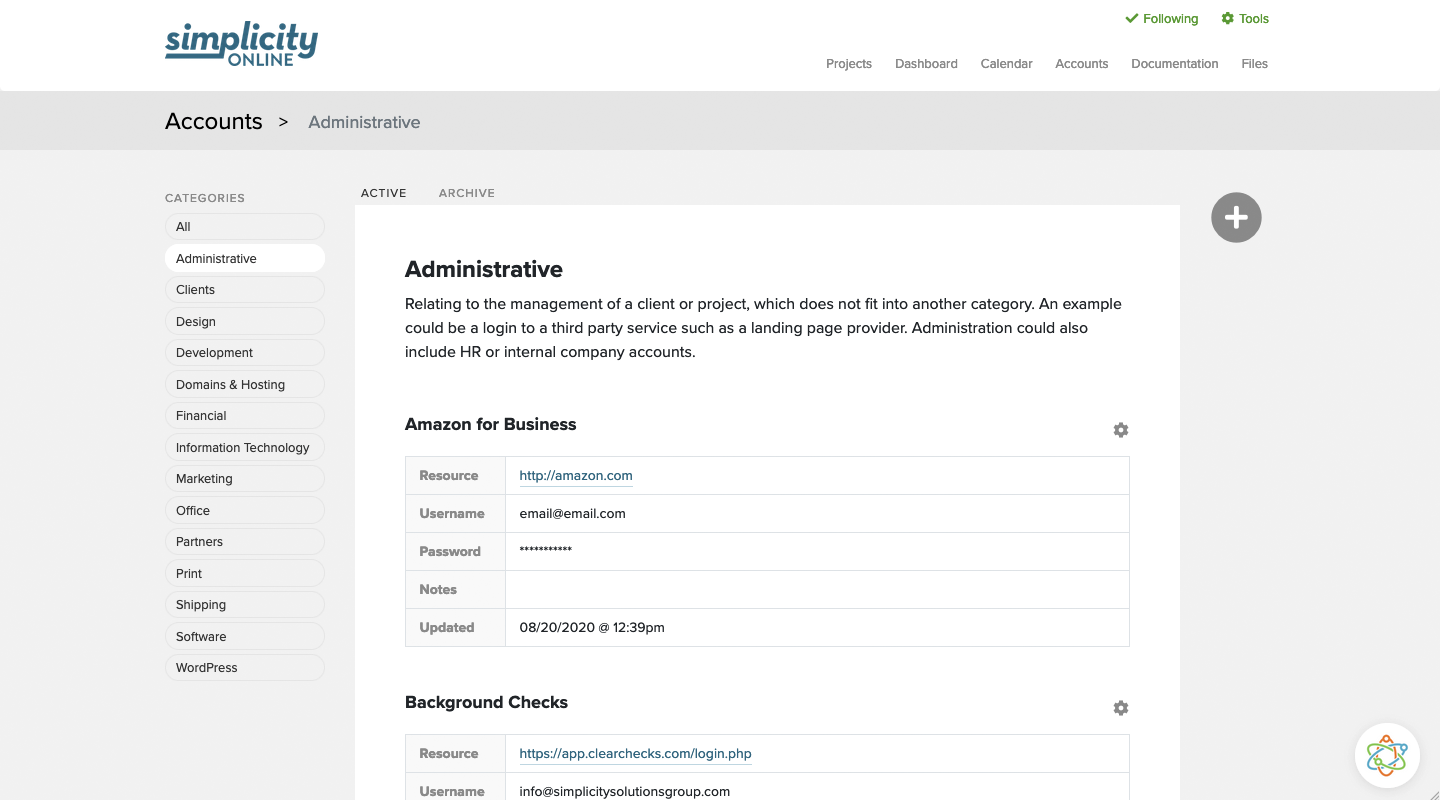This screenshot has height=800, width=1440.
Task: Click the Amazon for Business heading
Action: (x=490, y=424)
